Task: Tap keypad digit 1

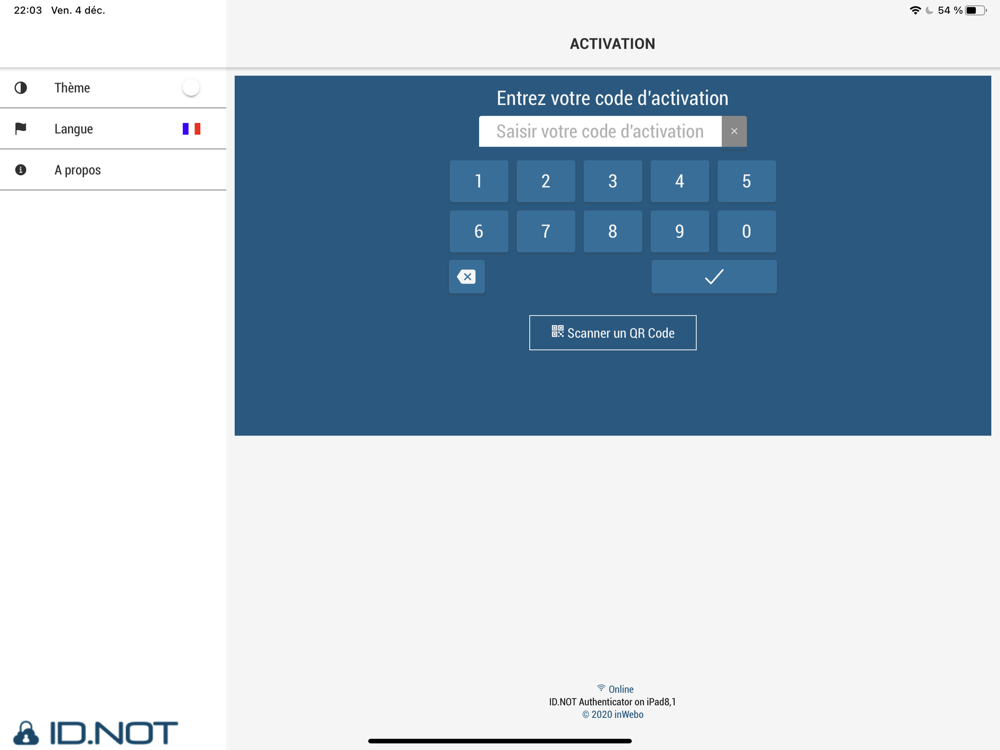Action: pyautogui.click(x=479, y=181)
